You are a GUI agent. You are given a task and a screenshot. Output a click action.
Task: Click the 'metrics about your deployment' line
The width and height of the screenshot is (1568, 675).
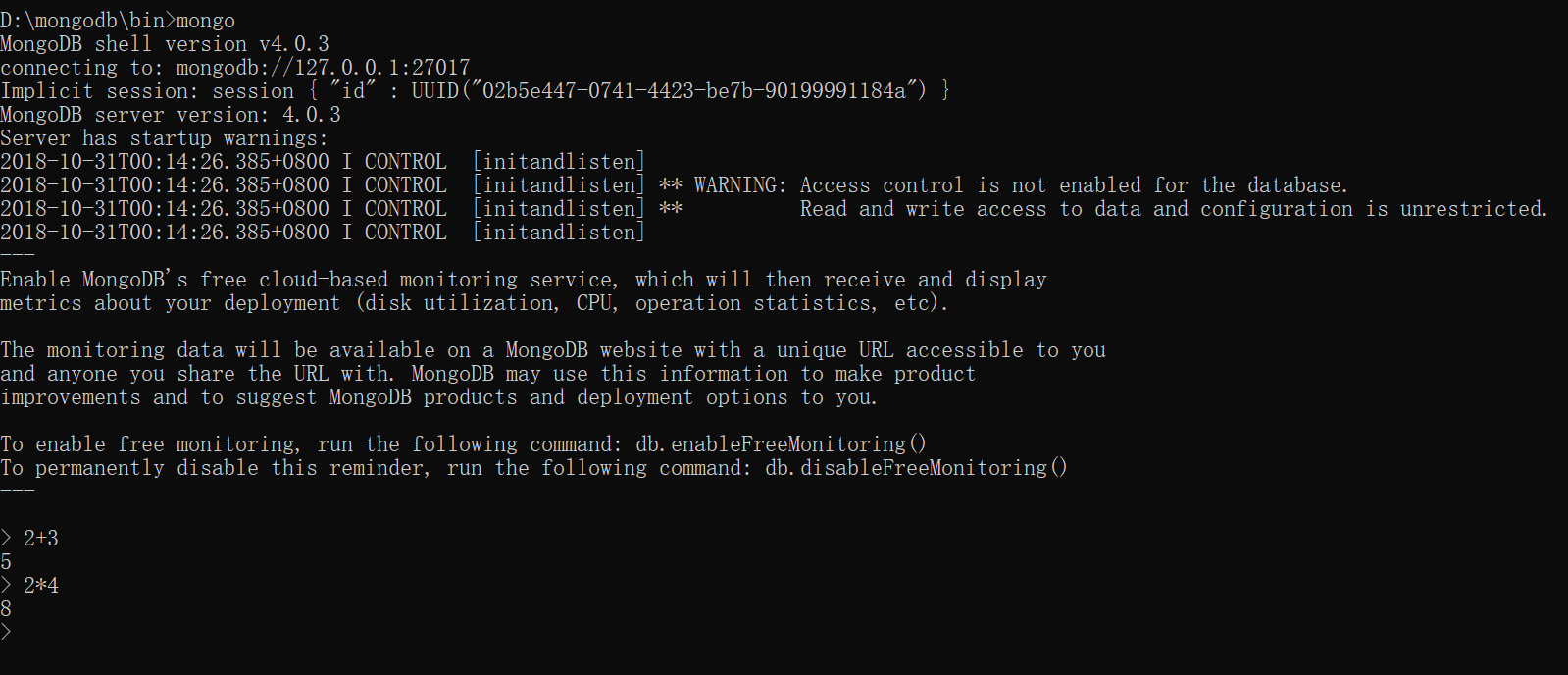[475, 303]
